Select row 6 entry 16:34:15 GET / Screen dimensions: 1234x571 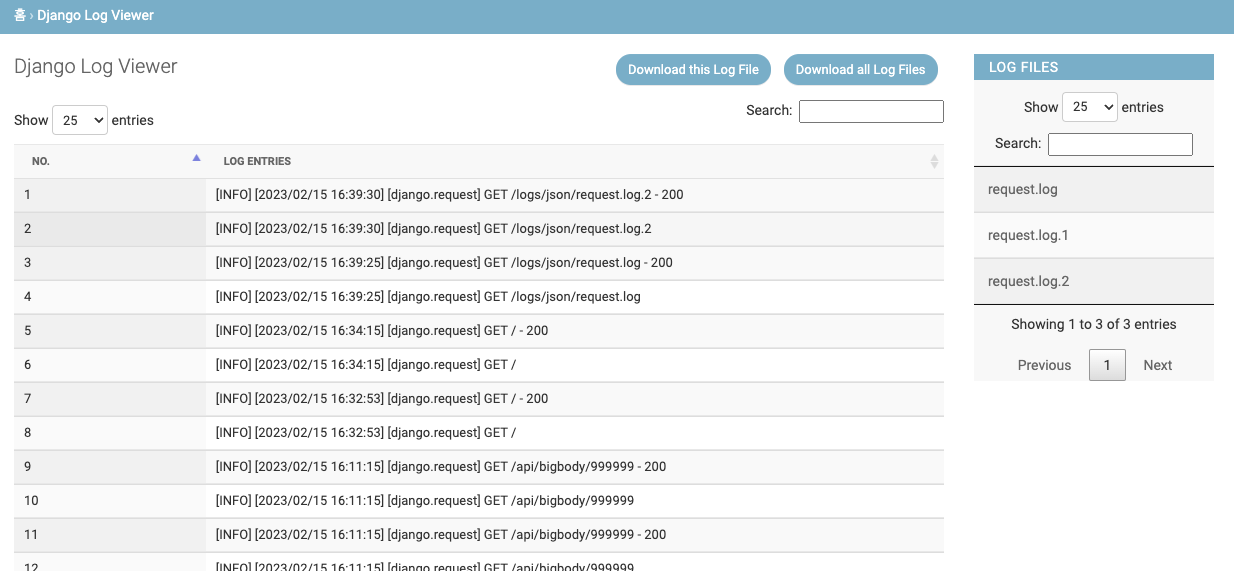575,365
